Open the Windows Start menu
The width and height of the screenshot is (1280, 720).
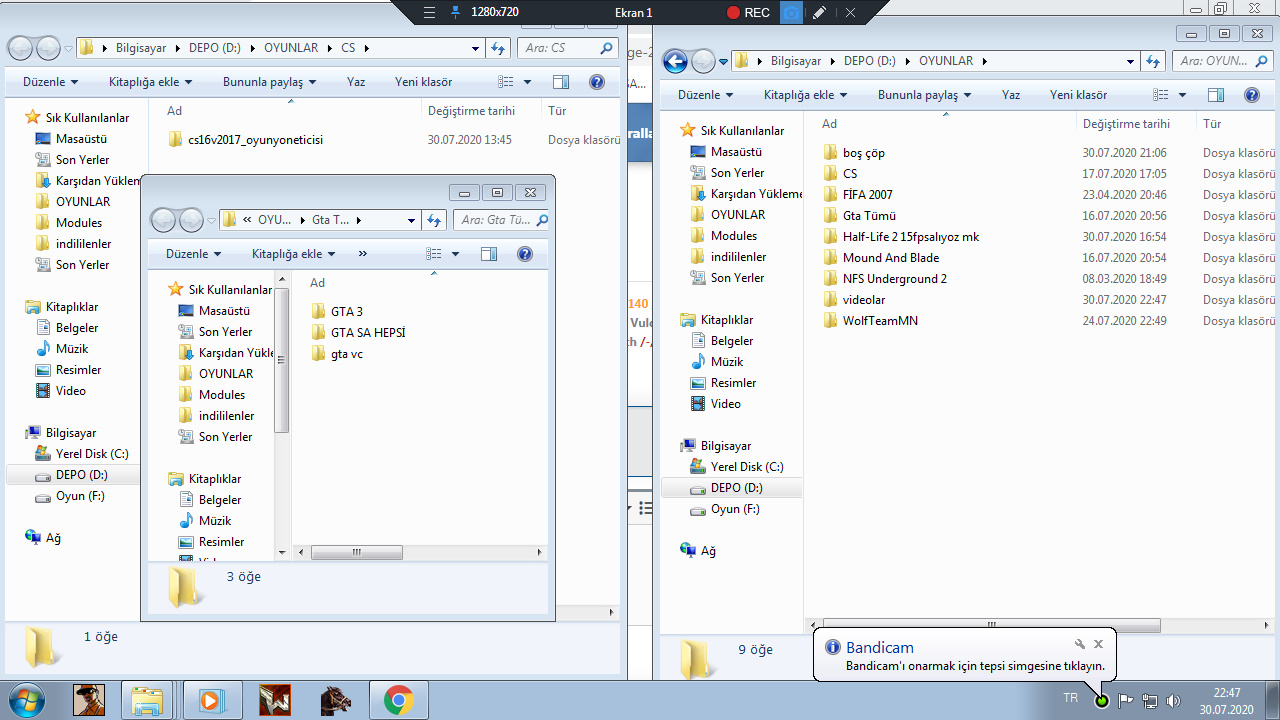(26, 700)
